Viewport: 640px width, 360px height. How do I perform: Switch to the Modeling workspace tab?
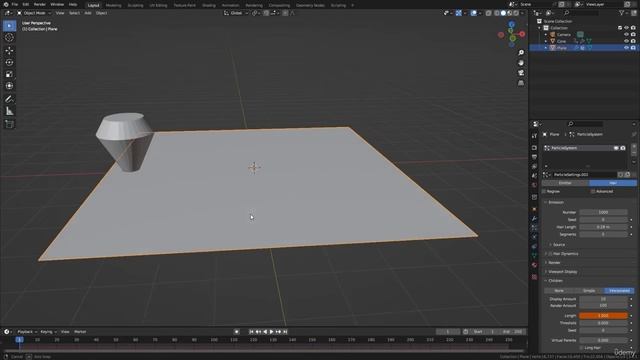(x=113, y=5)
